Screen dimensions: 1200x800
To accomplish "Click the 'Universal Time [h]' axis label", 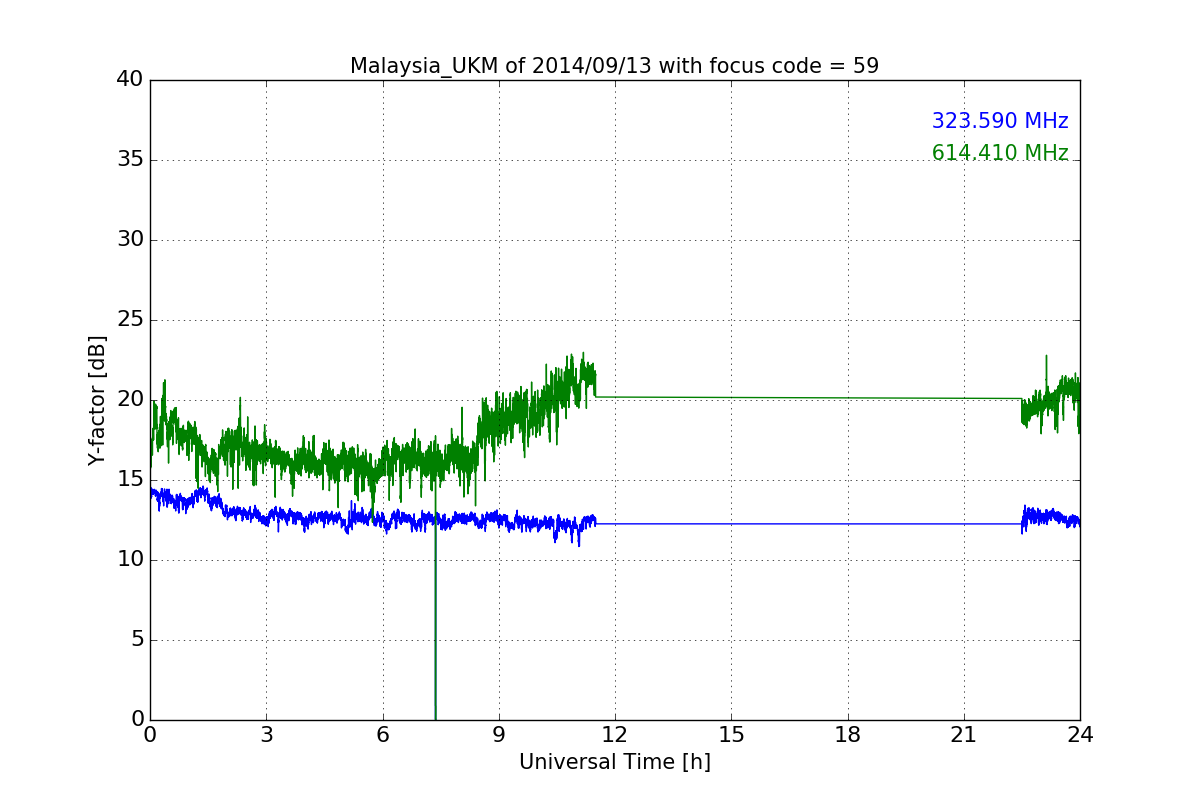I will click(614, 762).
